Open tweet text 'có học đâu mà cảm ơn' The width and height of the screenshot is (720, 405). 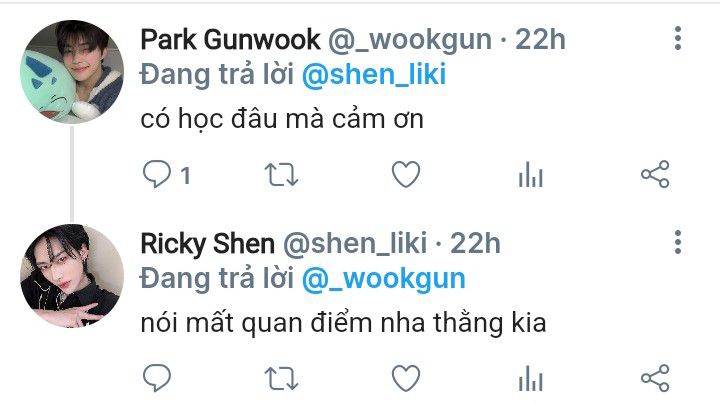pos(282,119)
